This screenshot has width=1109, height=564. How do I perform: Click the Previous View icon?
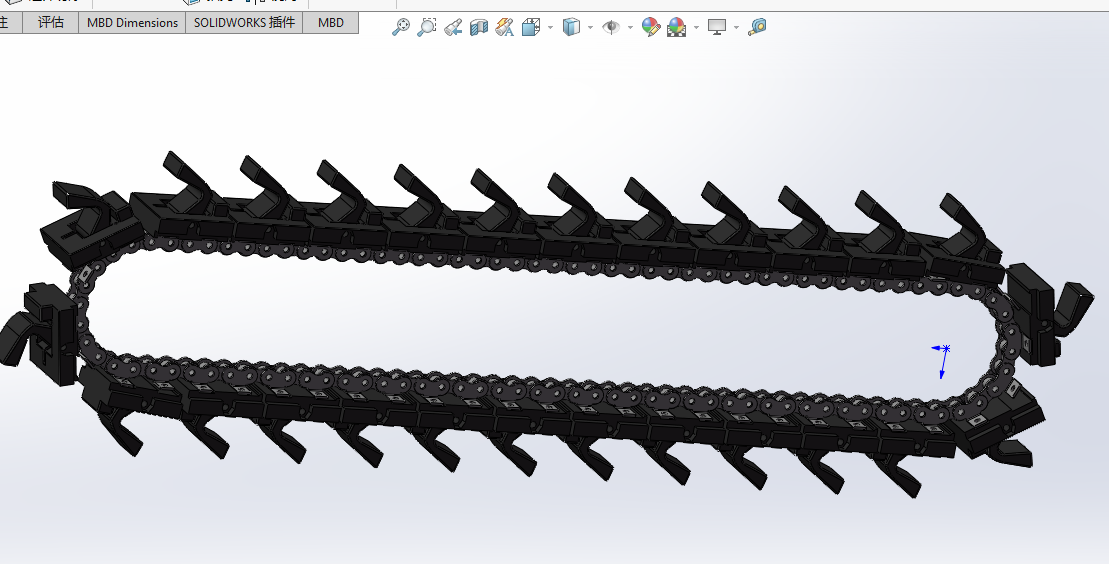click(453, 28)
